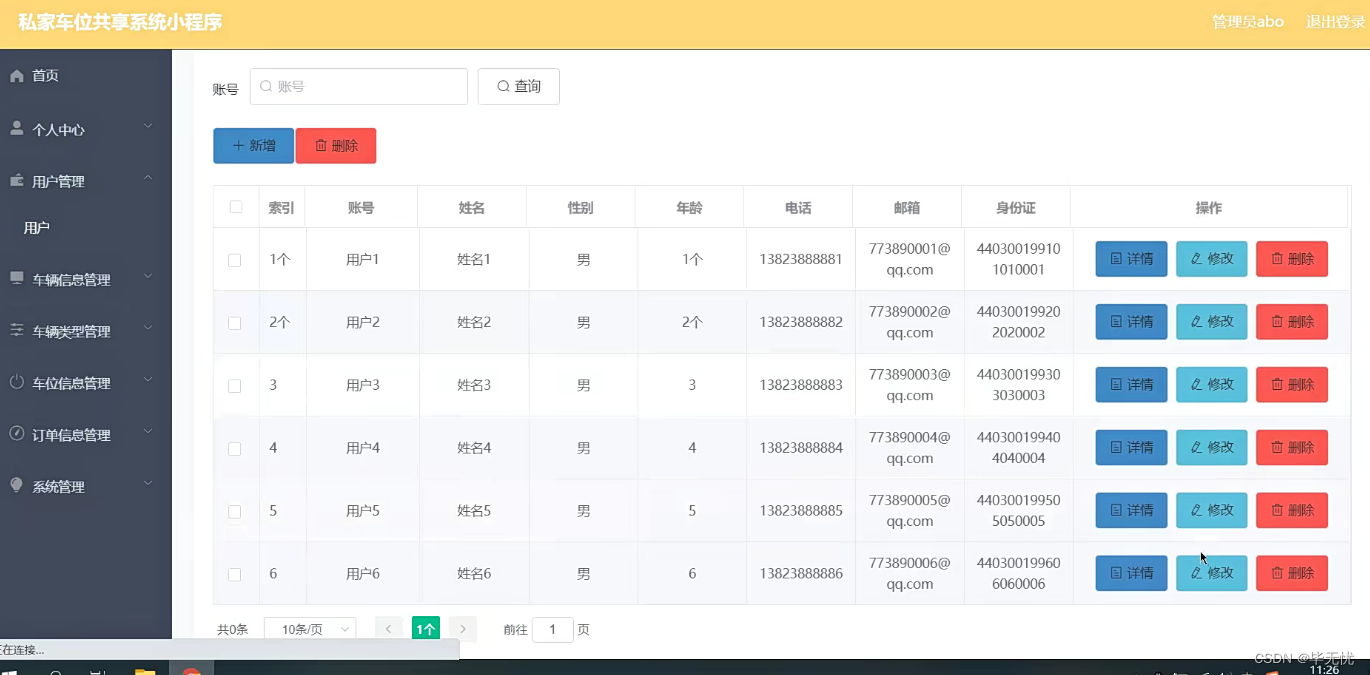Click 修改 for 用户2
Screen dimensions: 1370x675
coord(1211,322)
